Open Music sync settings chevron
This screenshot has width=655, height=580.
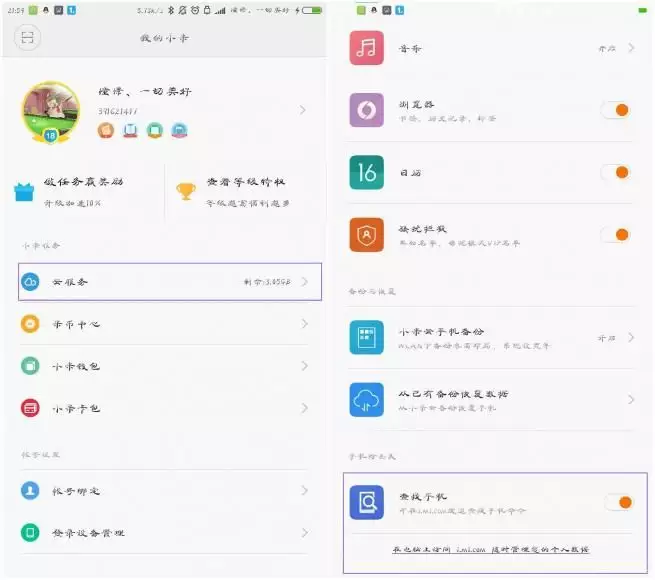tap(631, 48)
